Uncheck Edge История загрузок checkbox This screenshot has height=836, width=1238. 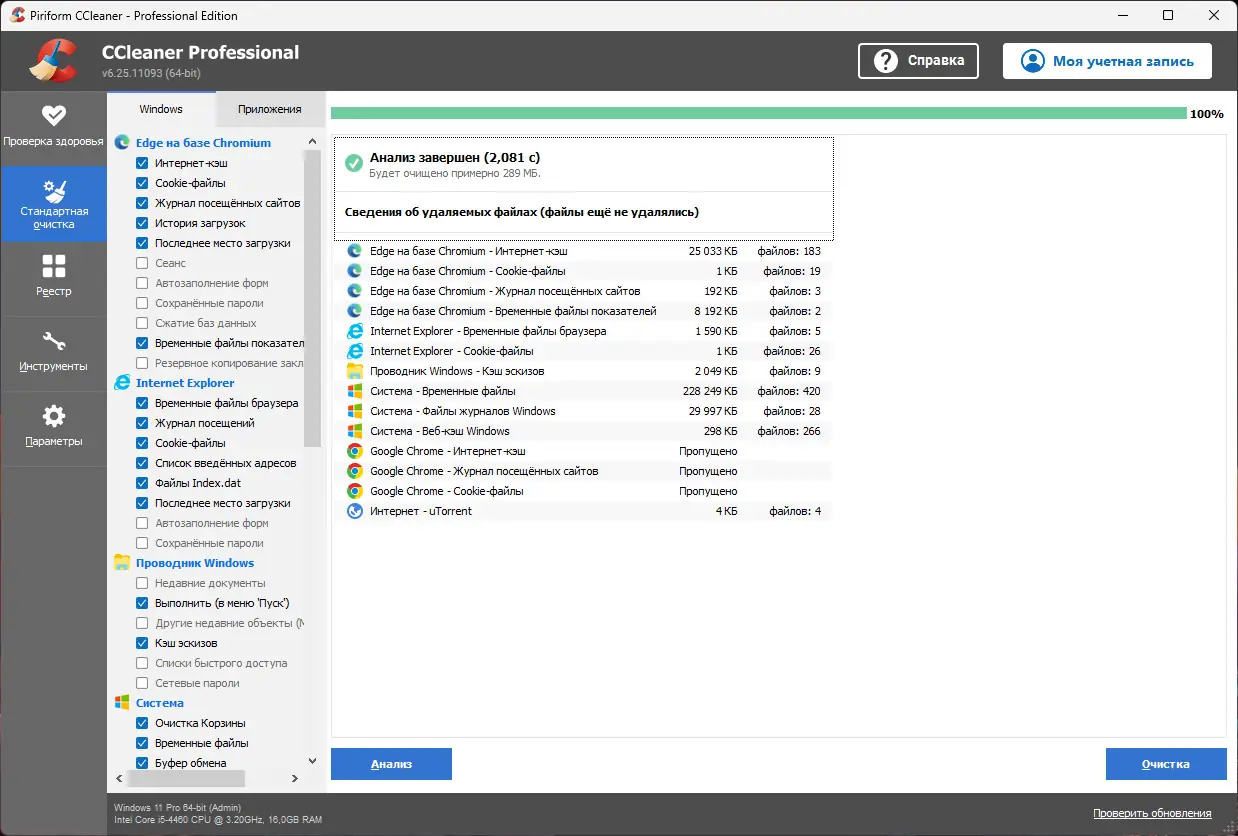[x=142, y=223]
